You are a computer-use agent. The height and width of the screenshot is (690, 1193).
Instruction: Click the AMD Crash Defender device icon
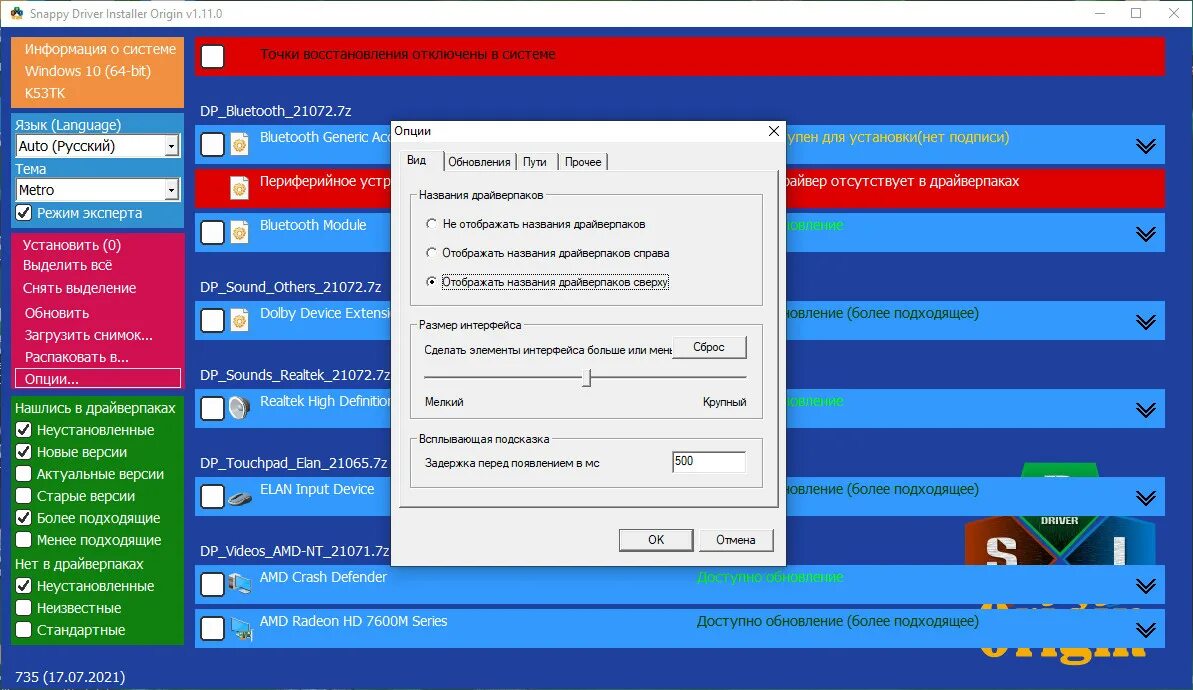(x=240, y=584)
